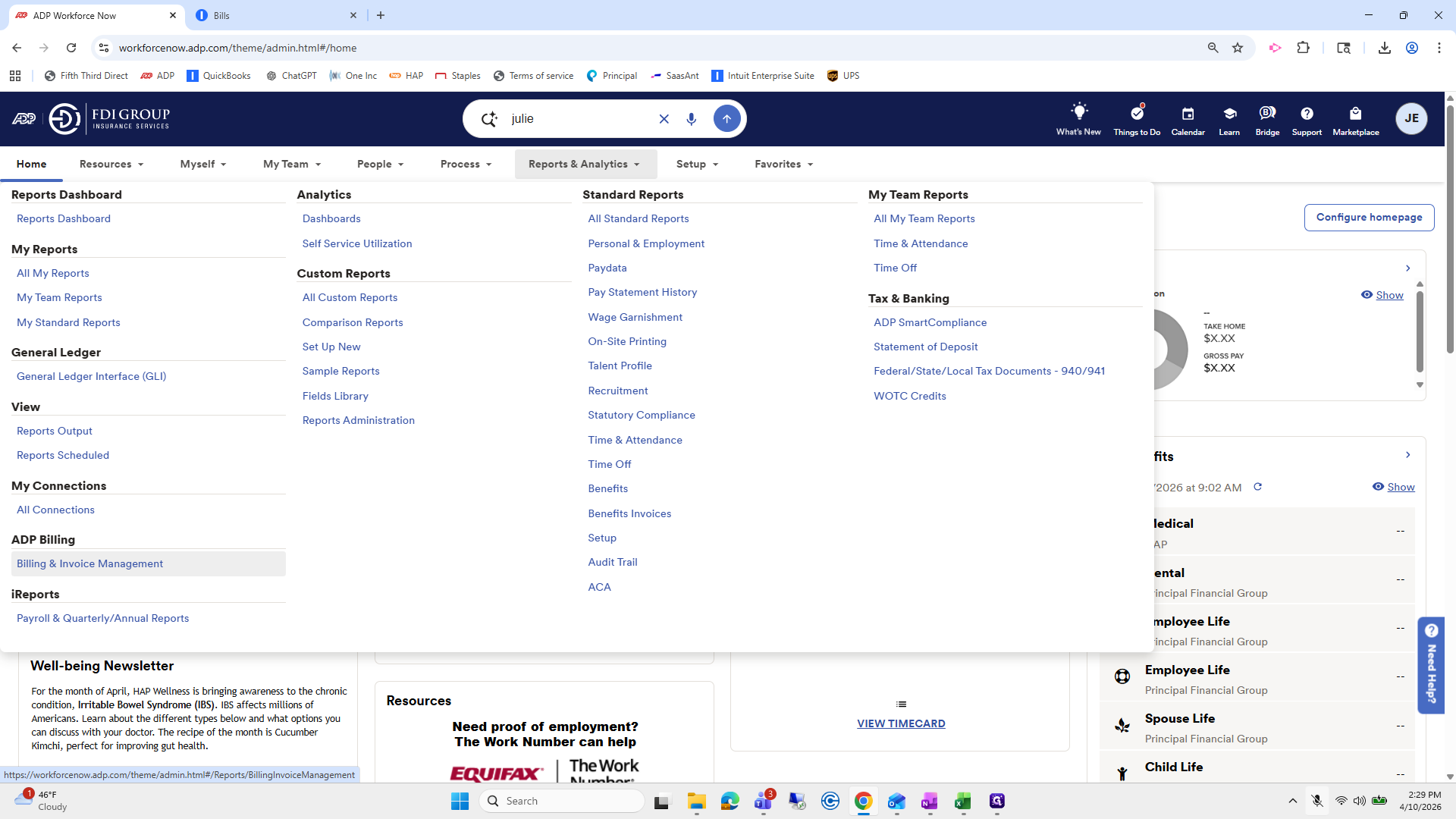Select the Home tab
This screenshot has height=819, width=1456.
pyautogui.click(x=32, y=164)
